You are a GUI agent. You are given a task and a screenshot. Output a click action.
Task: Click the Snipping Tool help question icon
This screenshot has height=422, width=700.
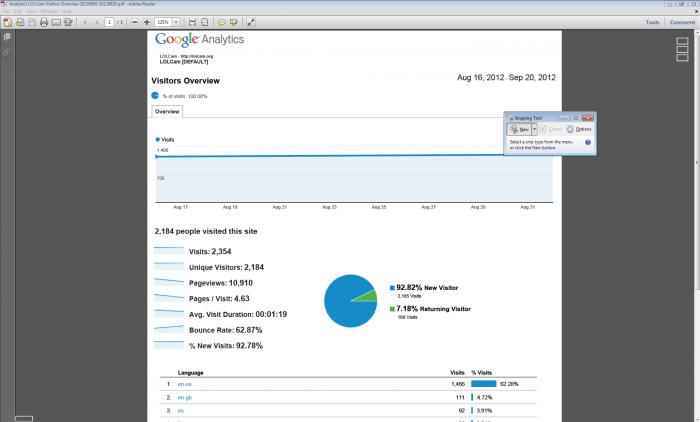(x=588, y=142)
